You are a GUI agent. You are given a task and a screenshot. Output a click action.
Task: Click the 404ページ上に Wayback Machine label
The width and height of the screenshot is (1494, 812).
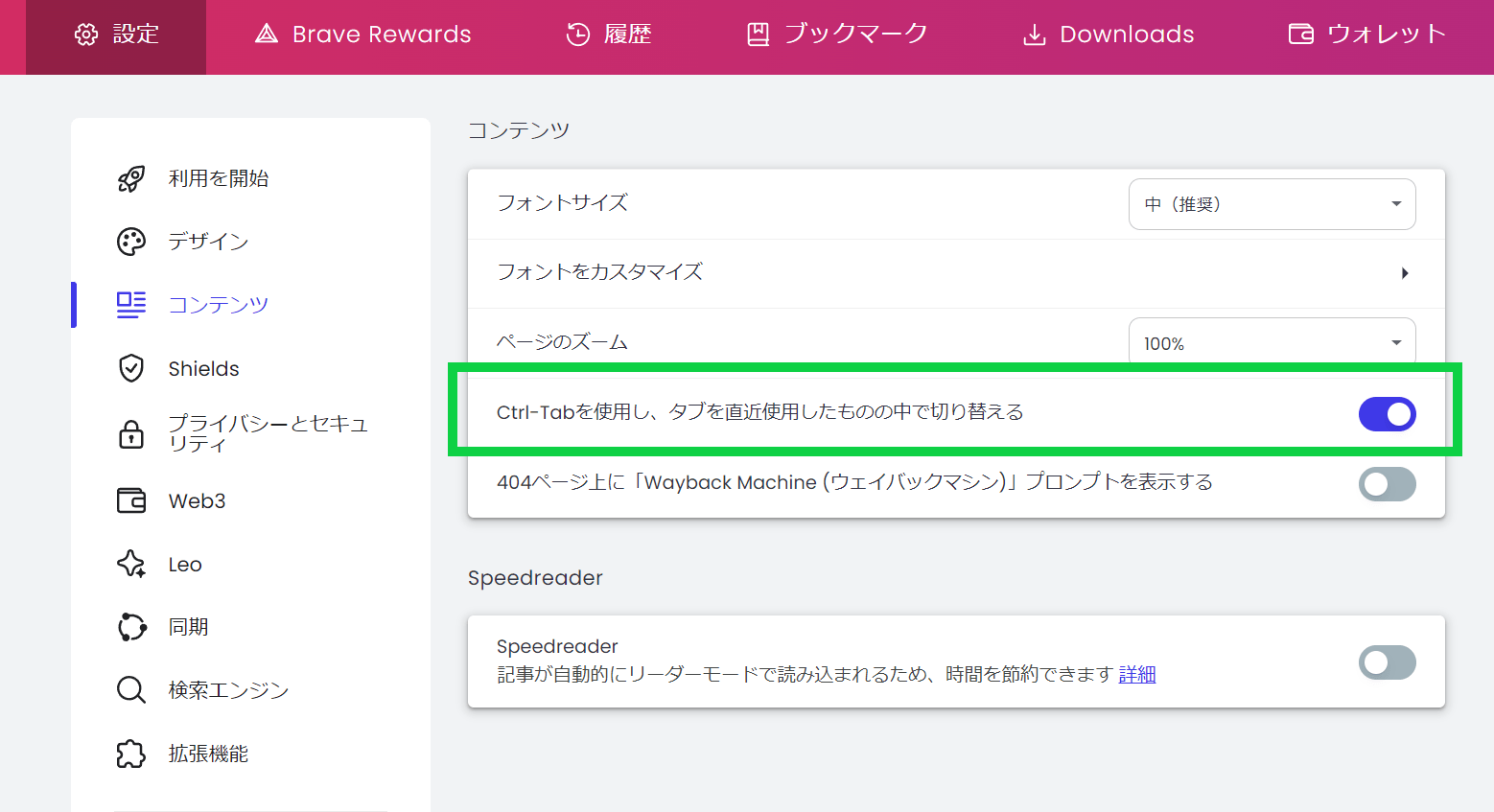(x=854, y=482)
